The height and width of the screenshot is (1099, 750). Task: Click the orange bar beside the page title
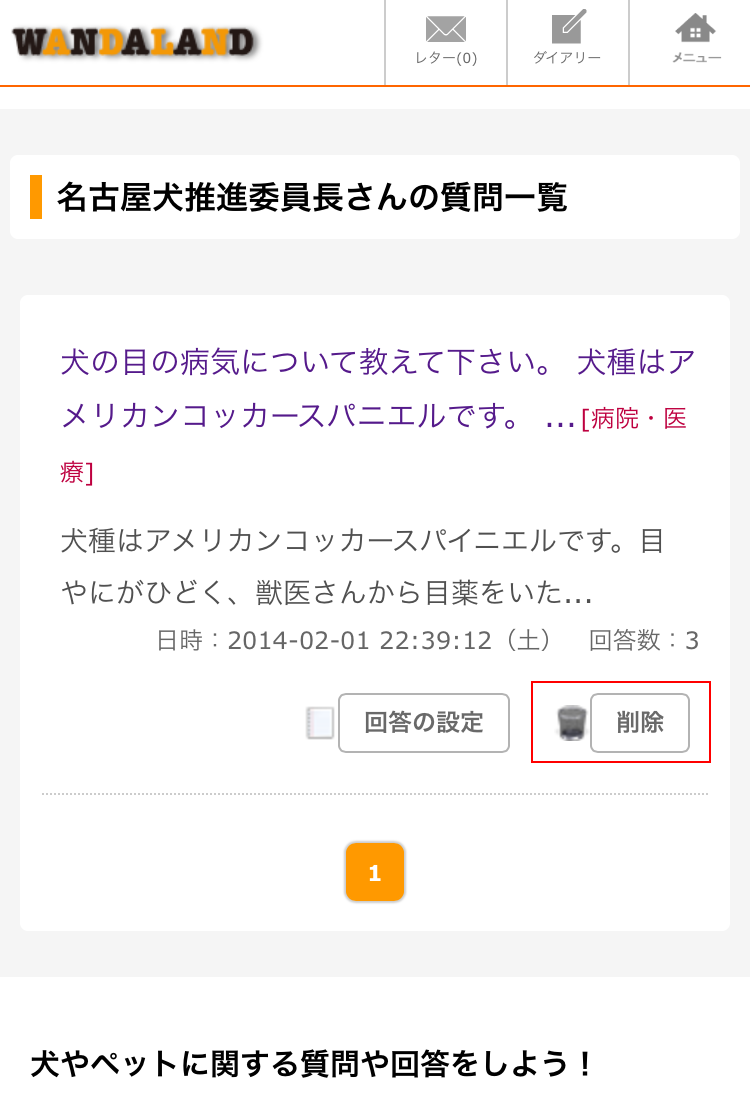[36, 197]
